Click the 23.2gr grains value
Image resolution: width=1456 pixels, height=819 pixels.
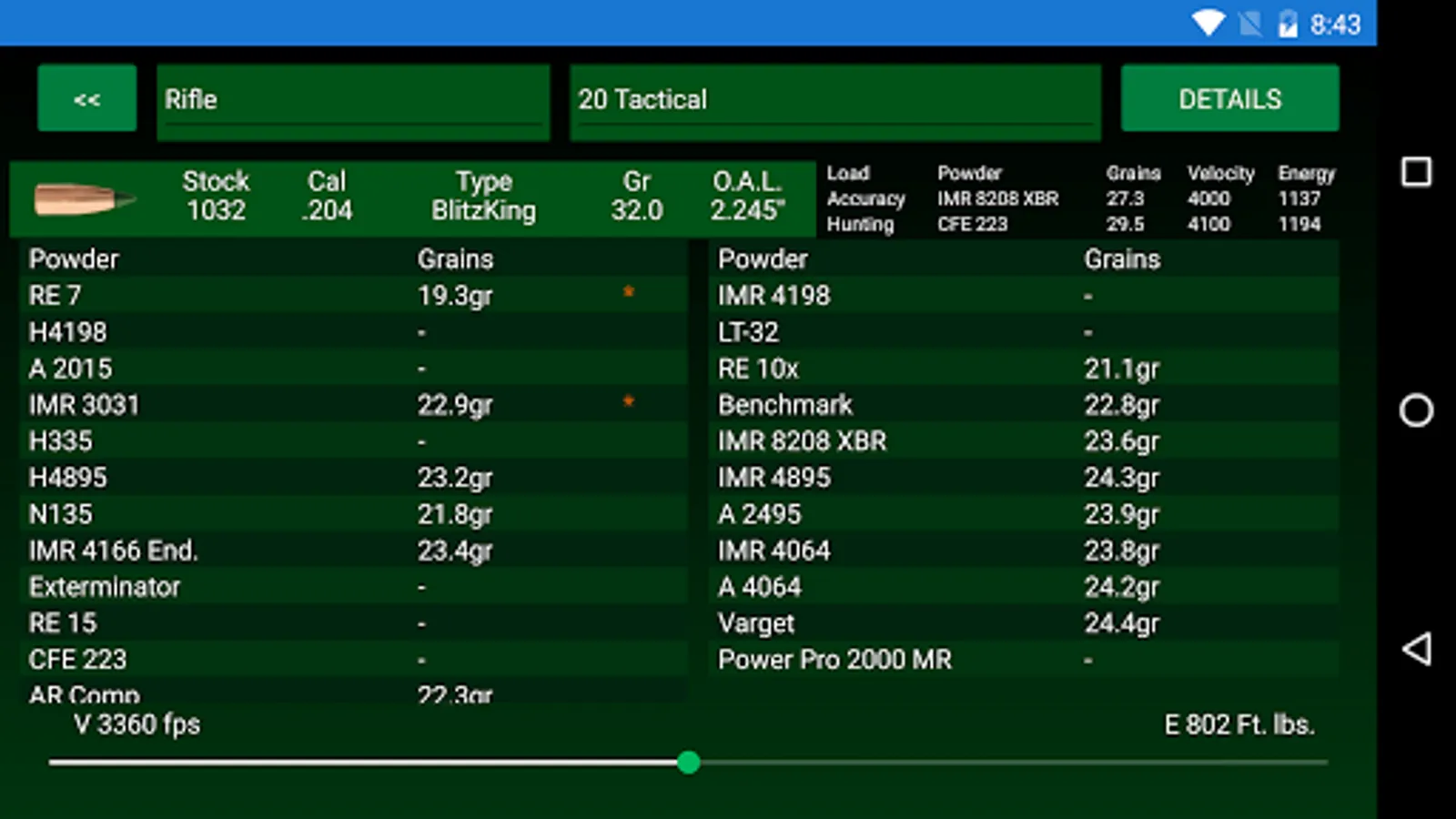tap(455, 478)
